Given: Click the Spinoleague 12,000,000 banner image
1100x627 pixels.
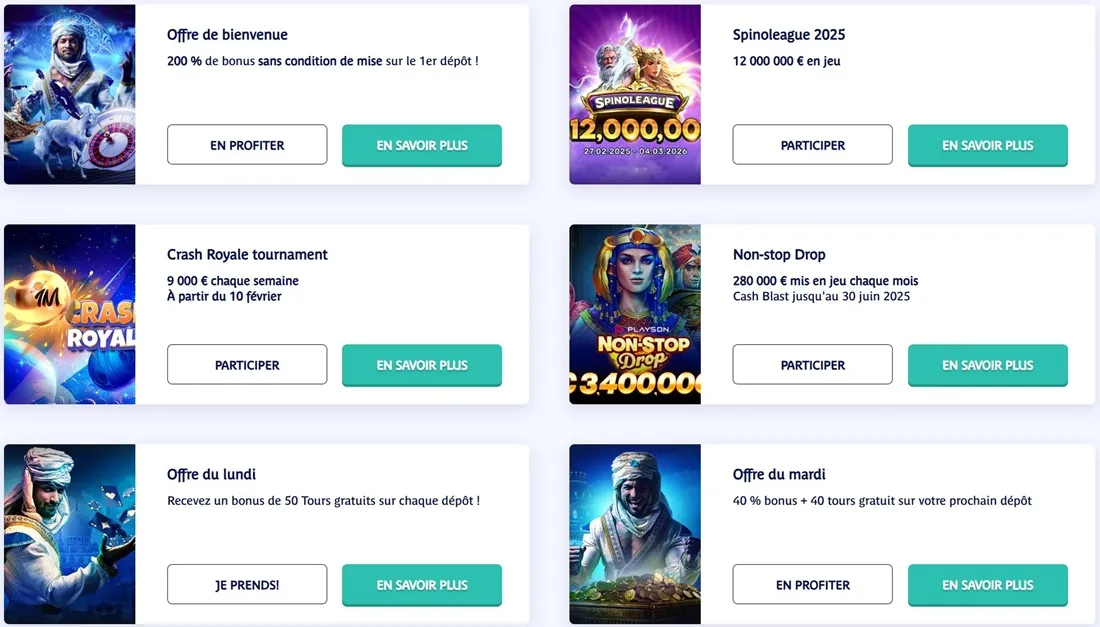Looking at the screenshot, I should tap(635, 94).
